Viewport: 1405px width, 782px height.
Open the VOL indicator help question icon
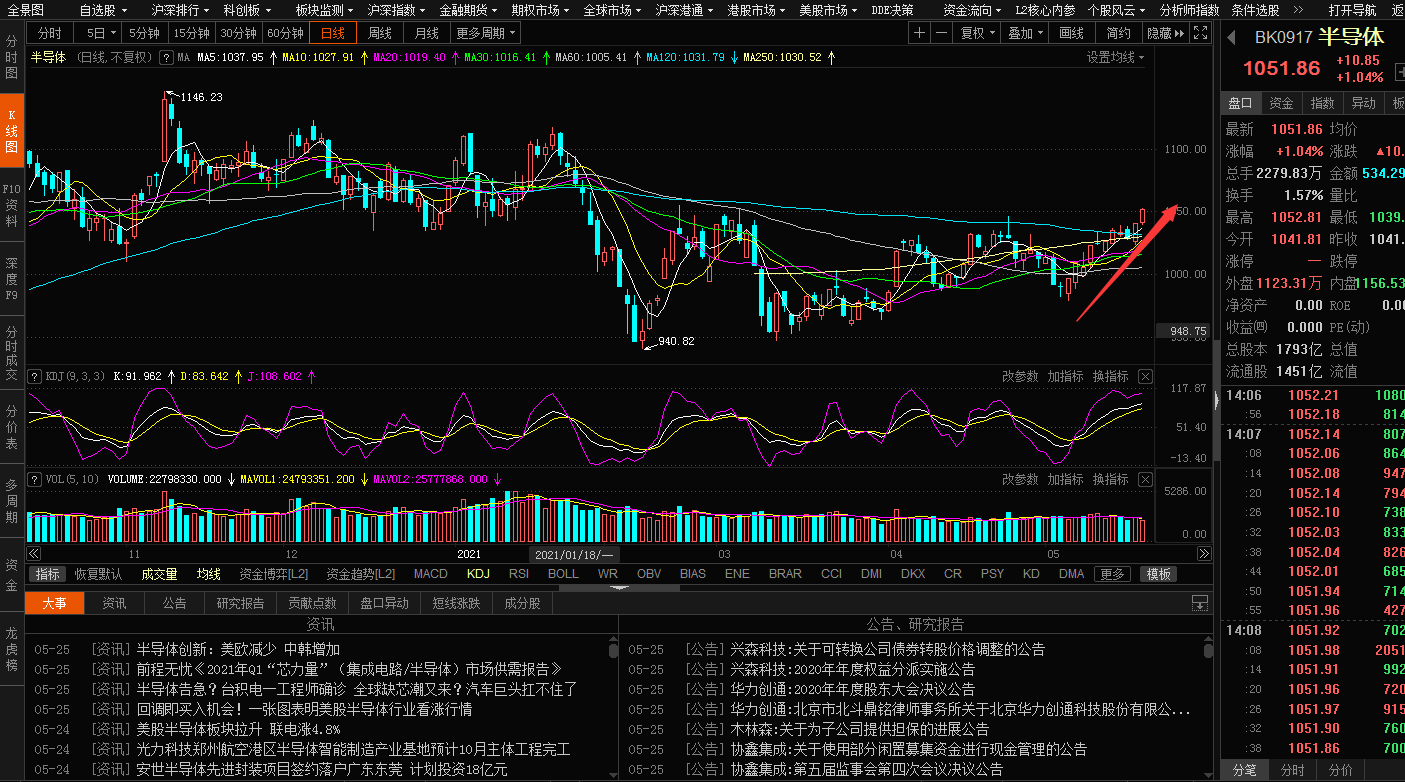tap(36, 479)
